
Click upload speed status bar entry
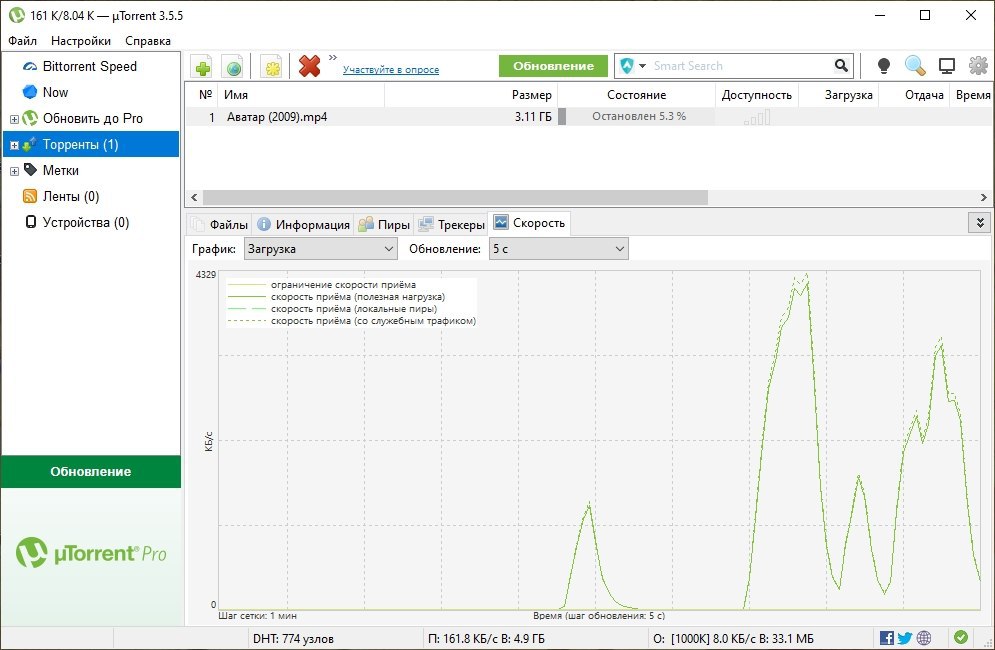pos(733,639)
